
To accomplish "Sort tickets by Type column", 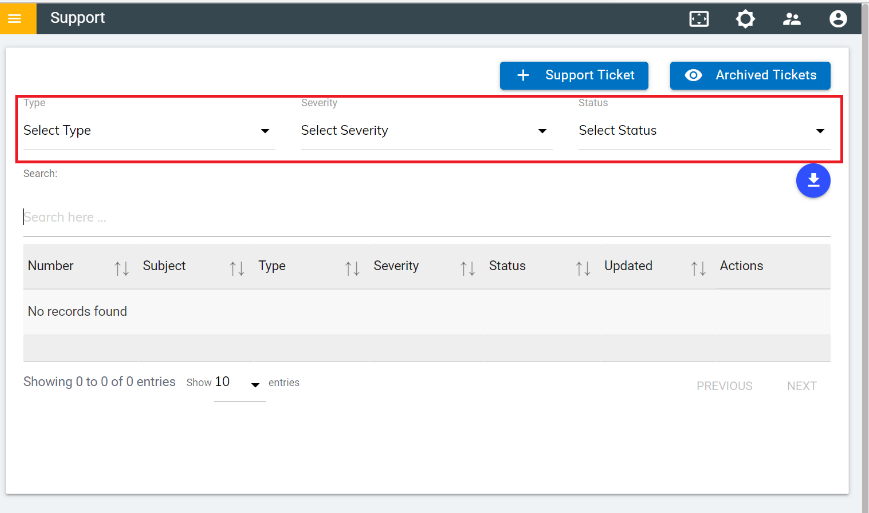I will (x=352, y=268).
